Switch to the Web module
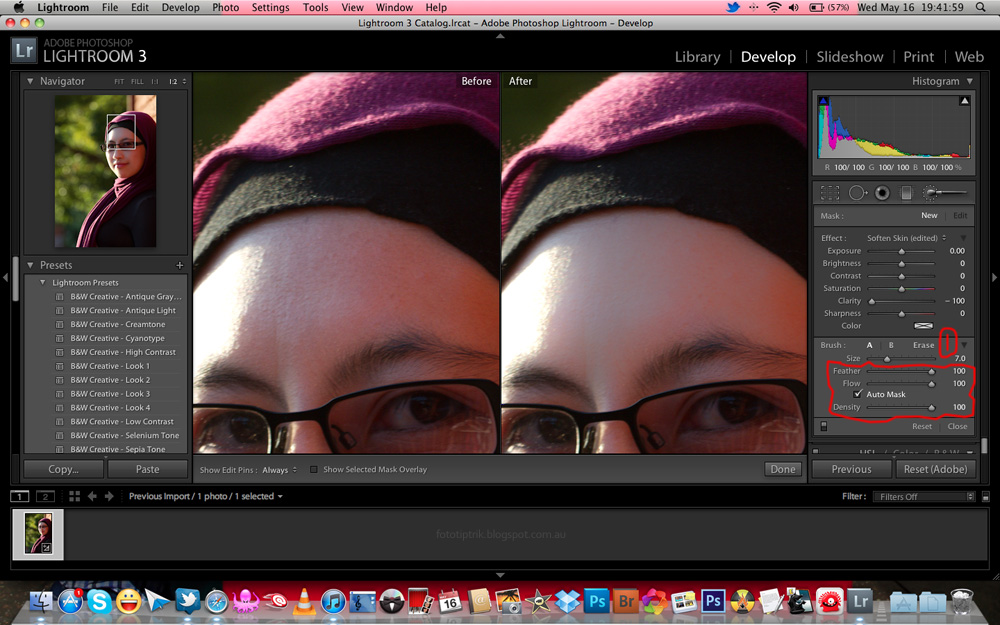 coord(969,57)
